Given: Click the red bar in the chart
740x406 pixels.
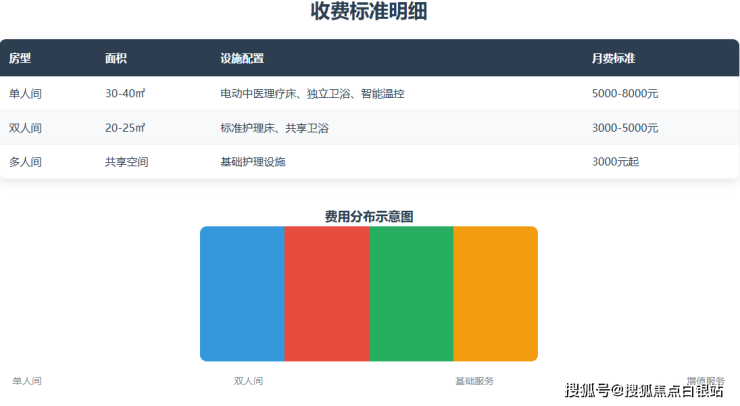Looking at the screenshot, I should click(x=327, y=294).
